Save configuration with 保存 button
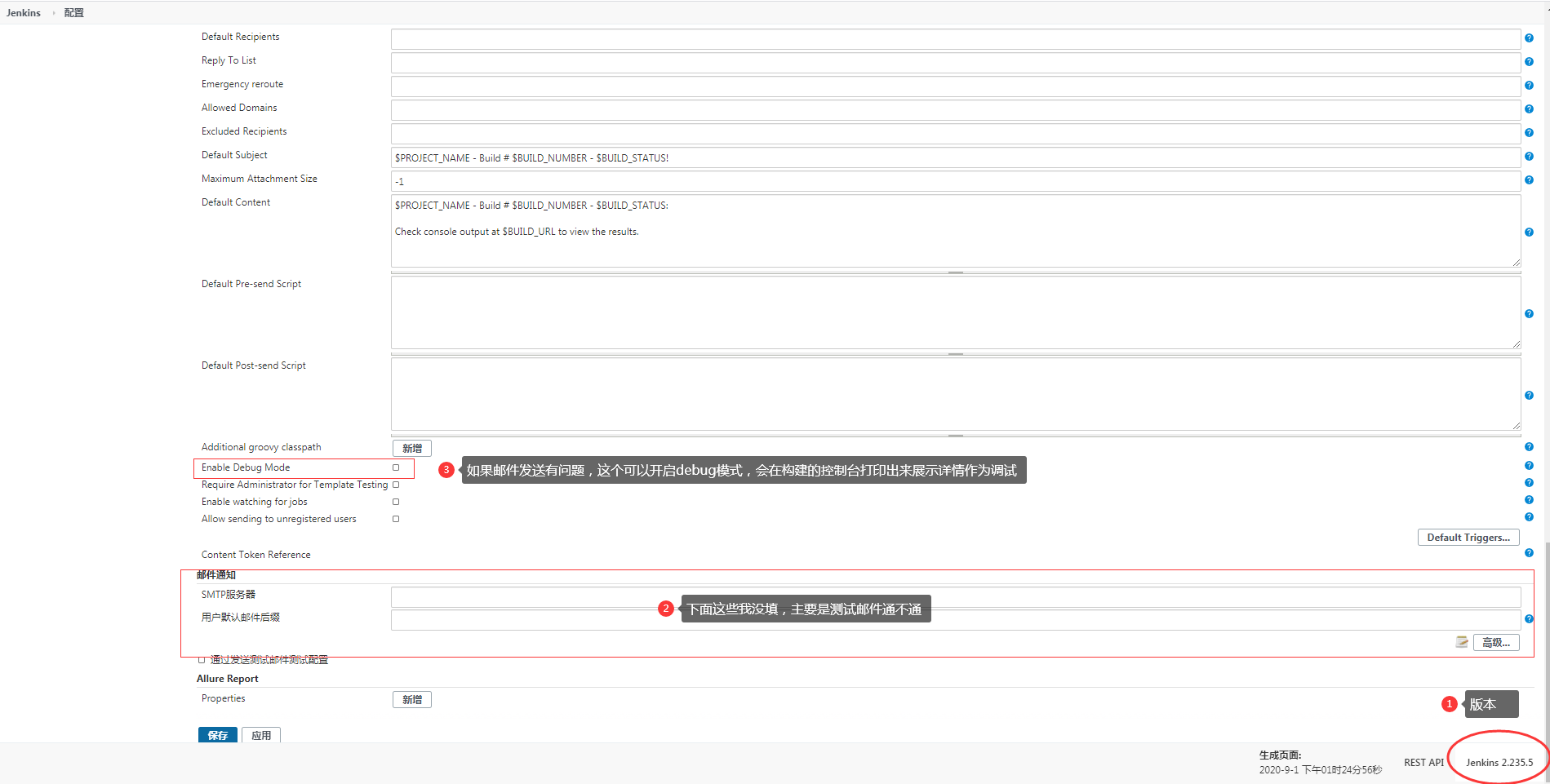Screen dimensions: 1550x784 point(217,735)
